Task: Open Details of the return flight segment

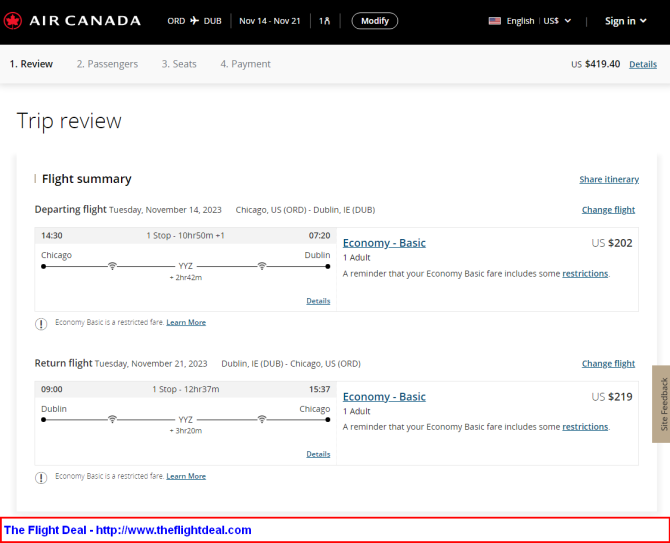Action: click(318, 454)
